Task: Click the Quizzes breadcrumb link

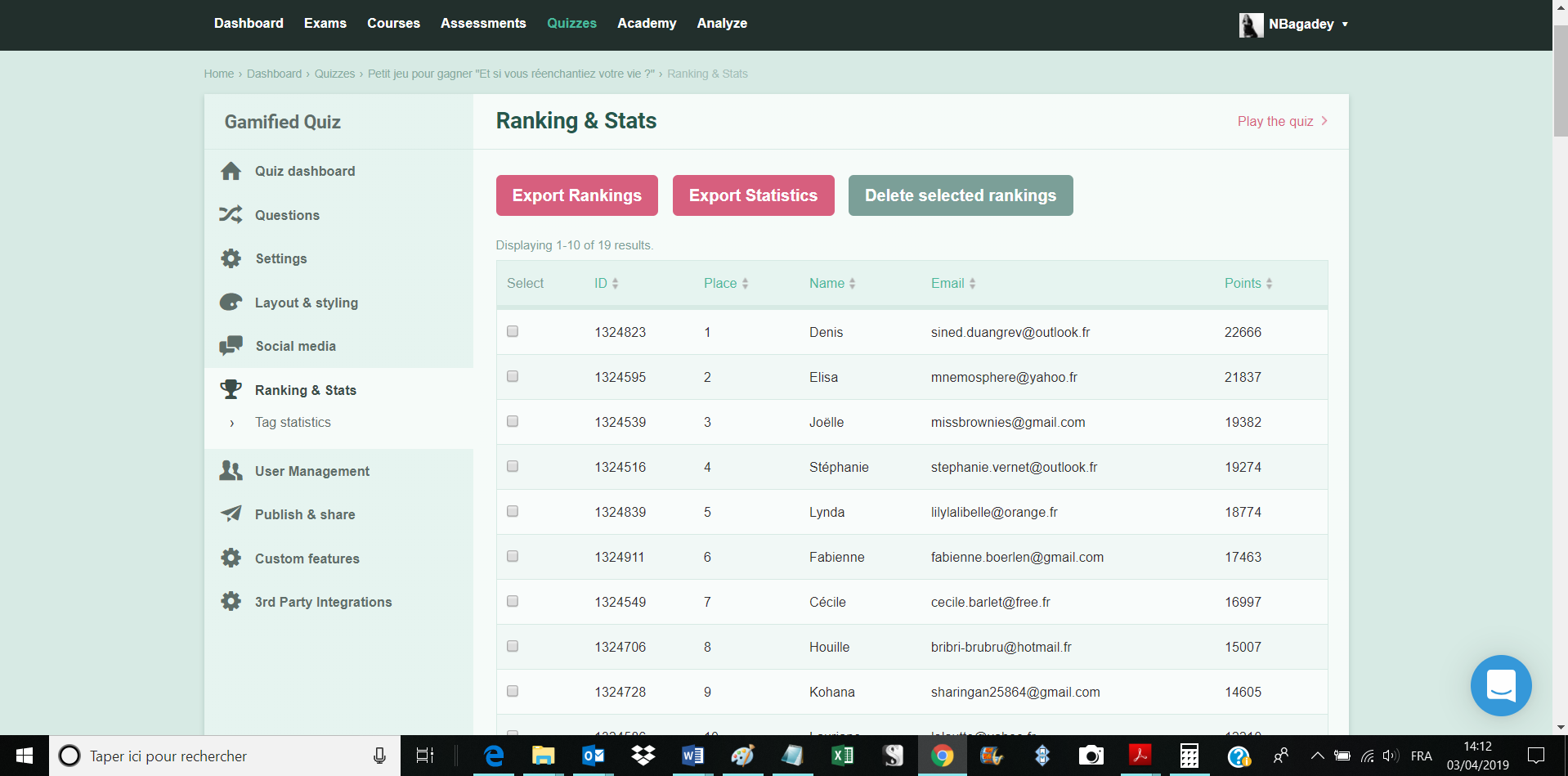Action: point(334,74)
